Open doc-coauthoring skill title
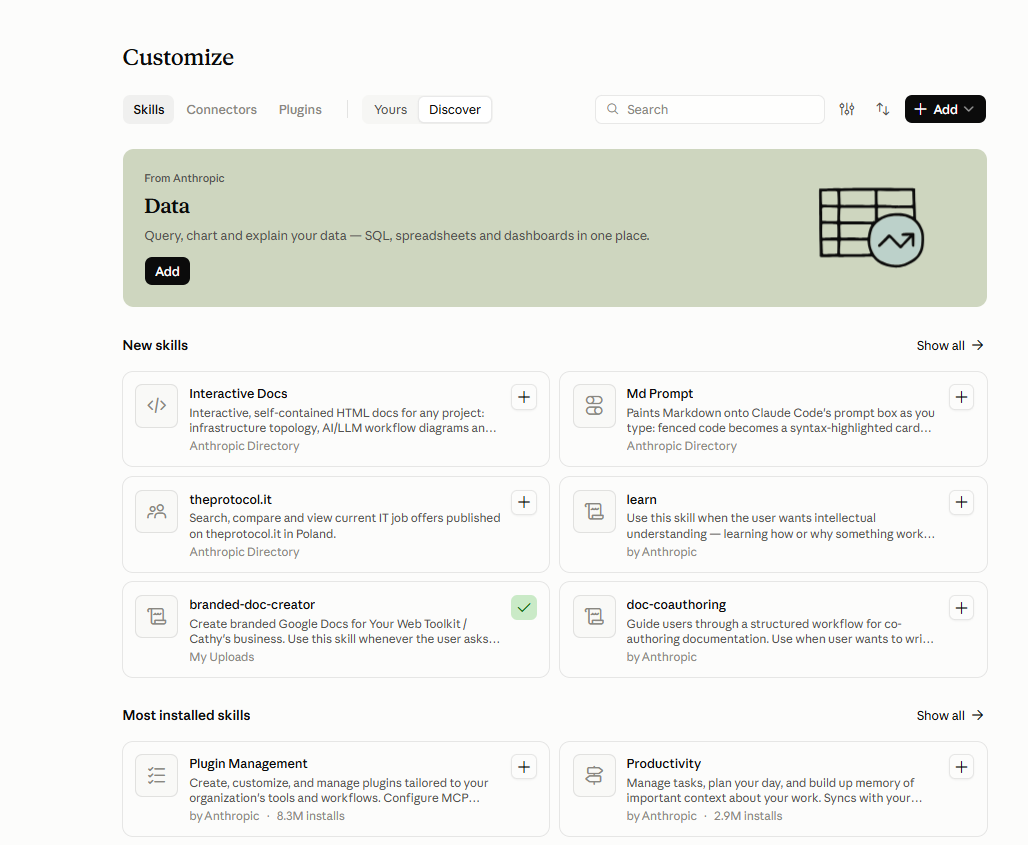The width and height of the screenshot is (1028, 845). (x=676, y=604)
